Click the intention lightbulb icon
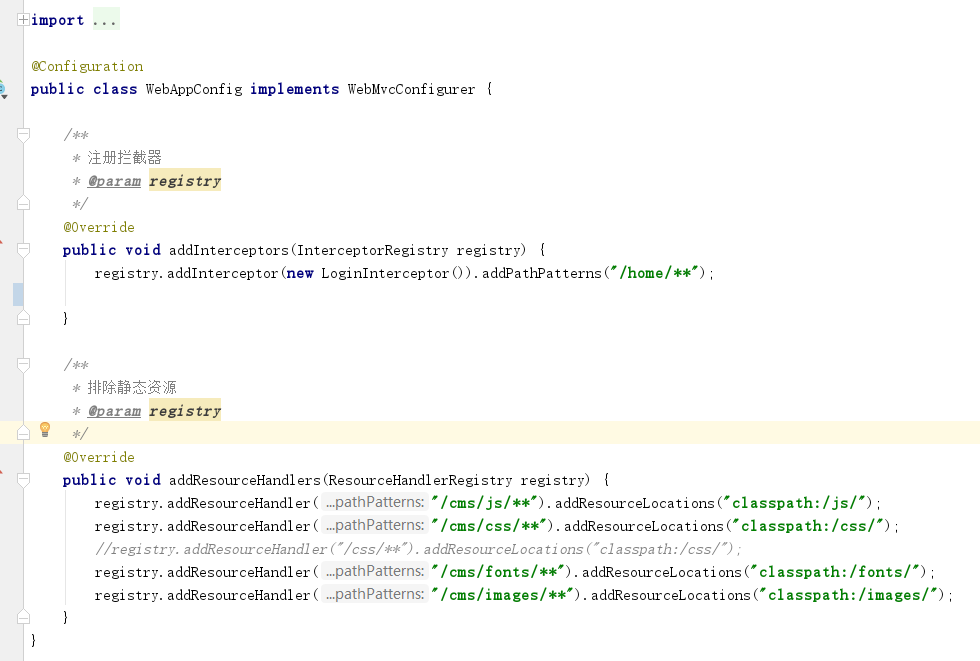The image size is (980, 661). pyautogui.click(x=45, y=430)
